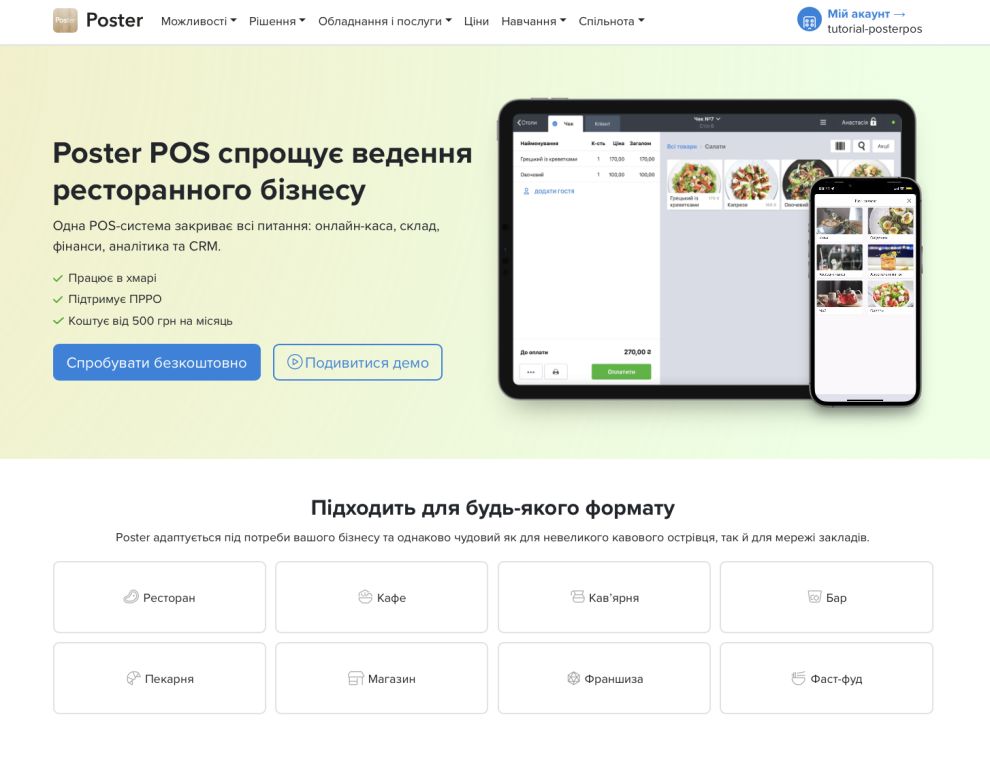Click the lock icon beside Анастасія
This screenshot has height=768, width=990.
point(873,122)
